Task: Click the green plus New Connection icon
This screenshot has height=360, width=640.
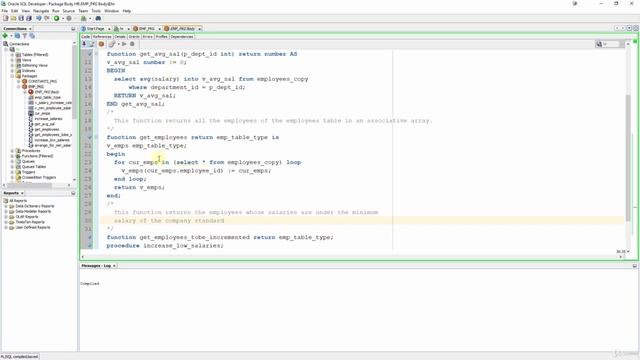Action: coord(5,36)
